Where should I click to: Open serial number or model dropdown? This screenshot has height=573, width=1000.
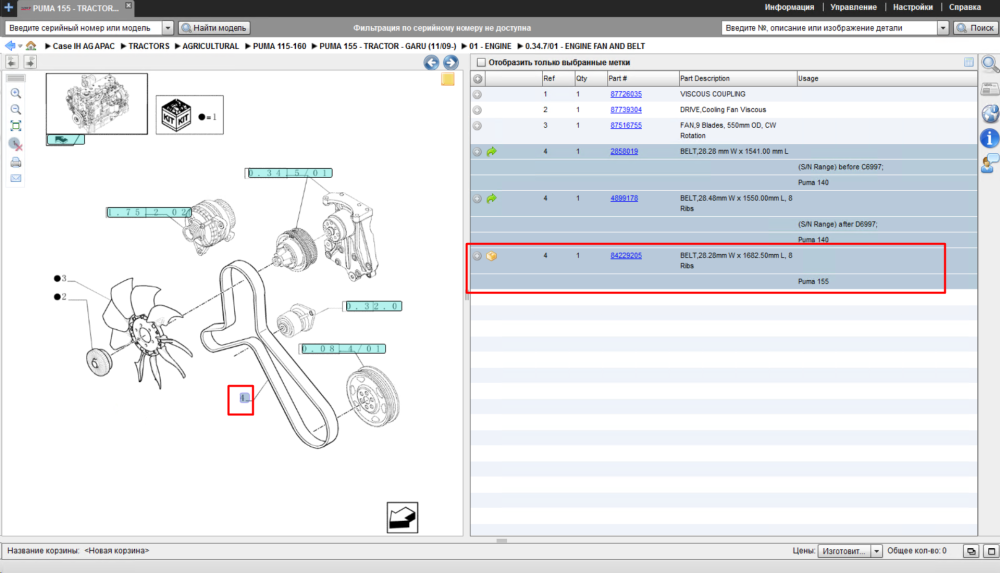(x=167, y=28)
